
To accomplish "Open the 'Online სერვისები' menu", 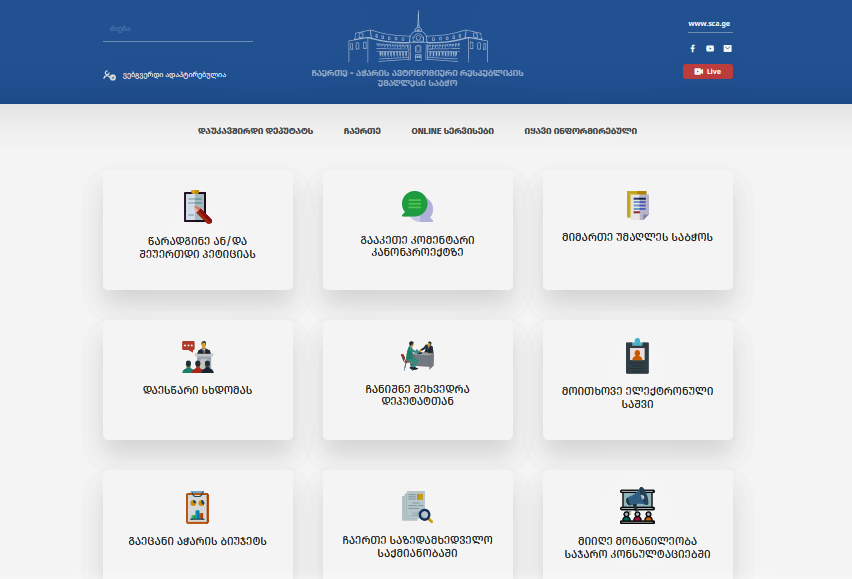I will [452, 131].
